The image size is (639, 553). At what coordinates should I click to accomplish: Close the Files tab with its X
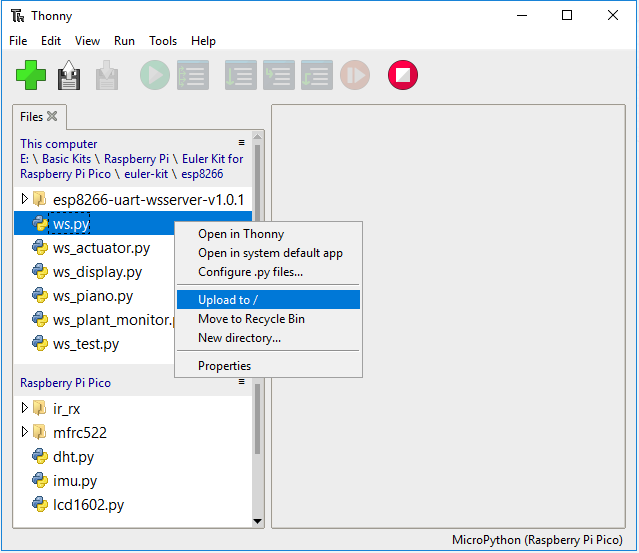point(52,116)
